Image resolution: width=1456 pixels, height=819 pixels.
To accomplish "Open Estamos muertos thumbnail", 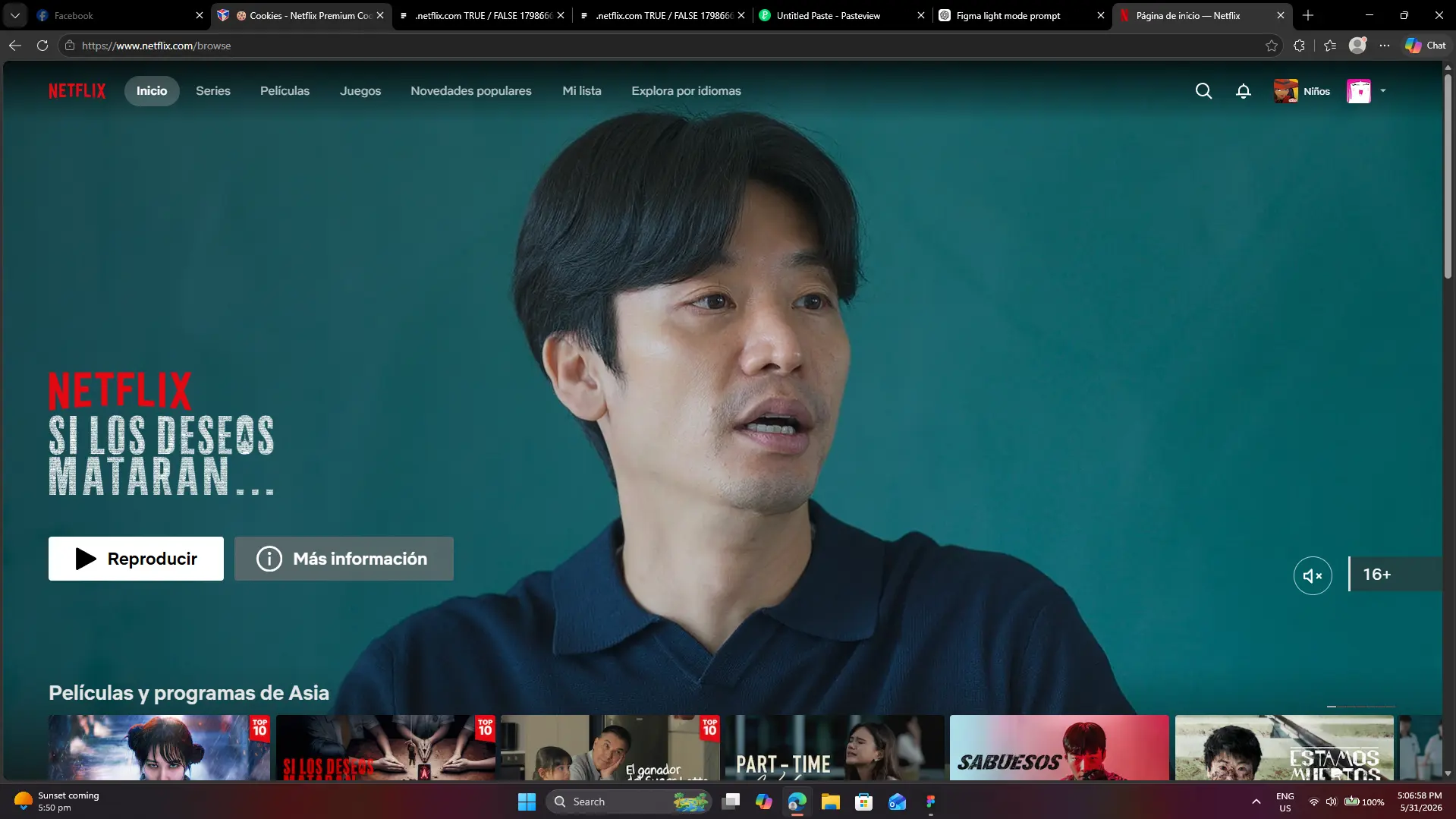I will point(1284,748).
